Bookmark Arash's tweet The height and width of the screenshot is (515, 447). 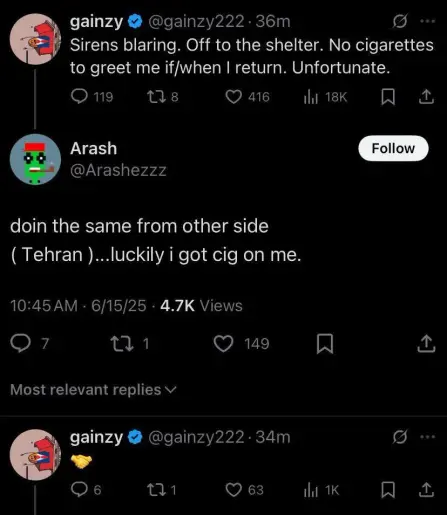[325, 344]
